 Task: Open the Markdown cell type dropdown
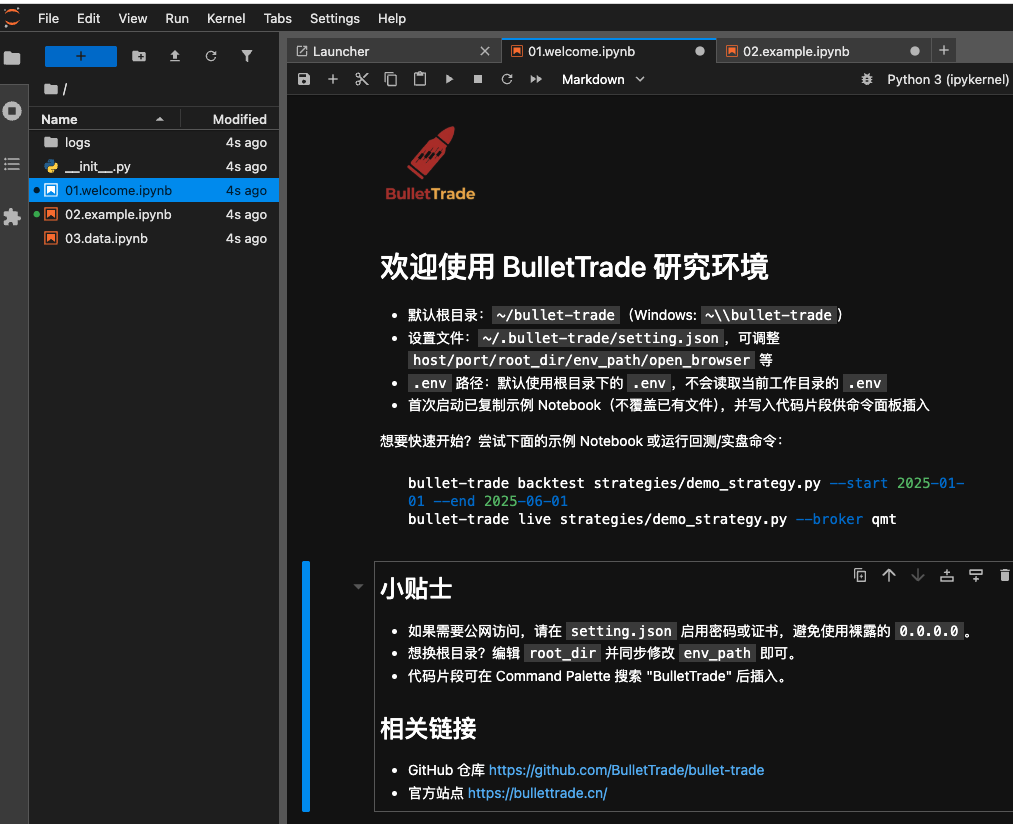tap(603, 79)
